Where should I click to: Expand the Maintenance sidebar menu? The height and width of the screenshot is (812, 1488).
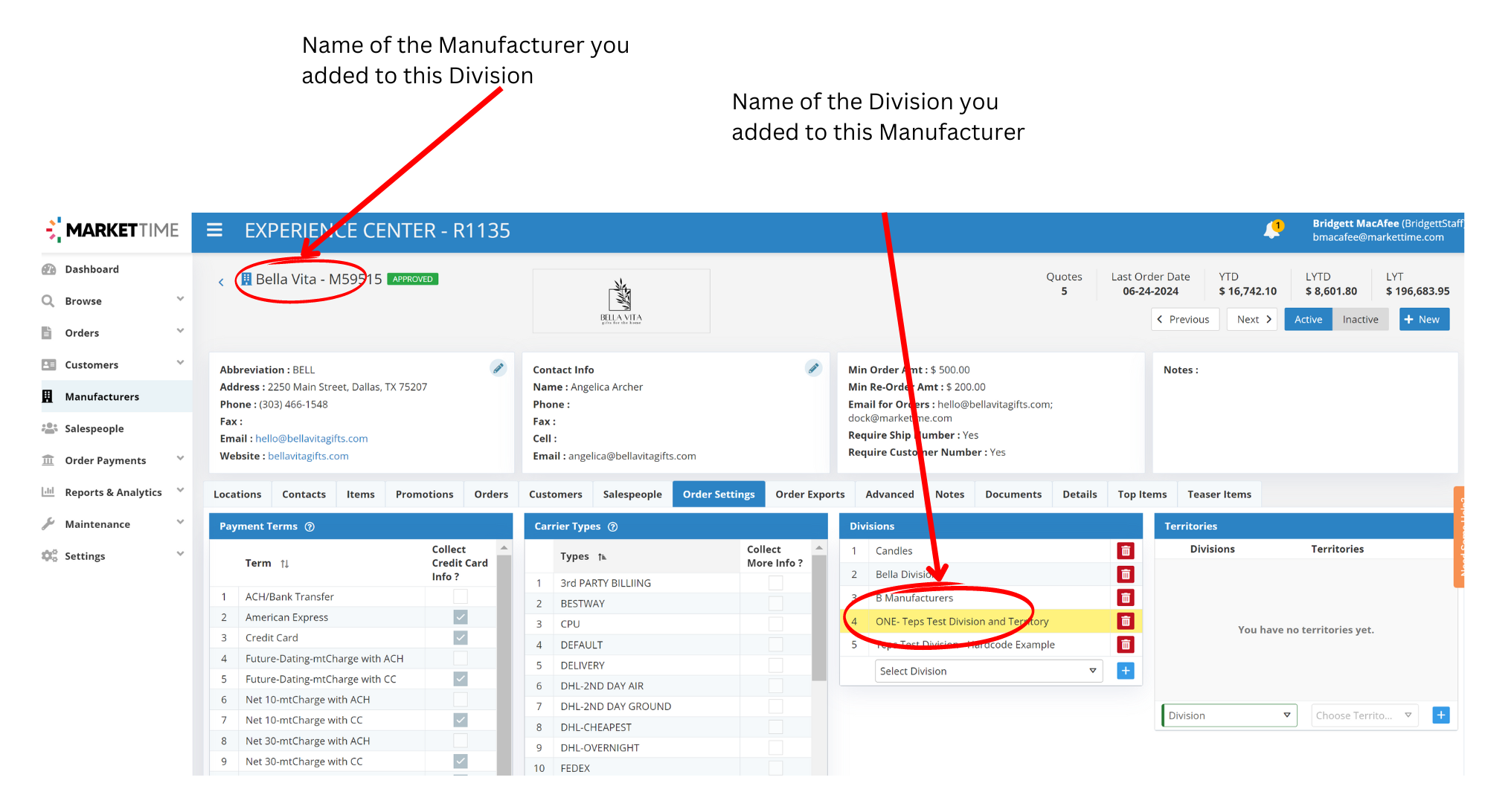click(x=180, y=522)
